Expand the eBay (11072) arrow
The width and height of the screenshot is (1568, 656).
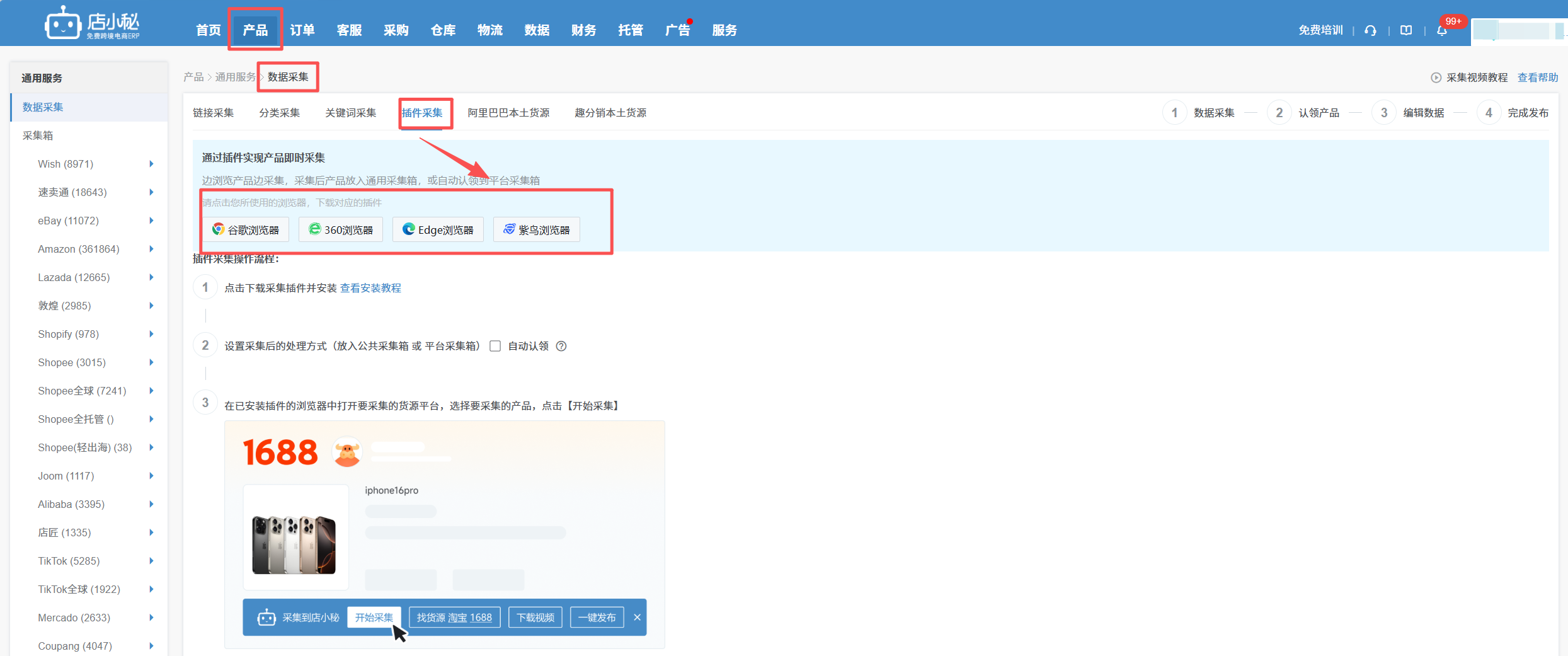(x=151, y=221)
